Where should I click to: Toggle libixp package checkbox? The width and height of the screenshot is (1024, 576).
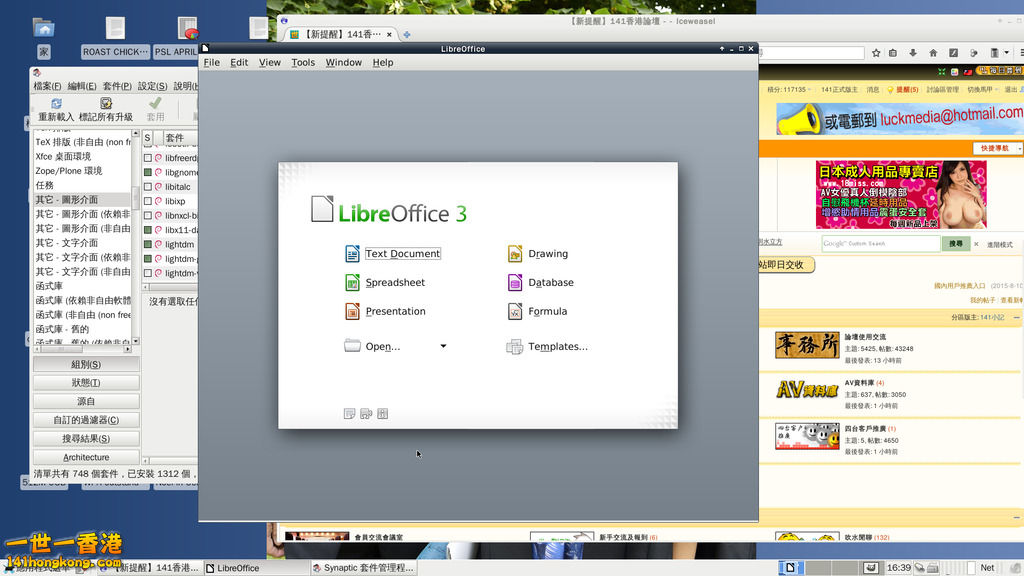(148, 201)
